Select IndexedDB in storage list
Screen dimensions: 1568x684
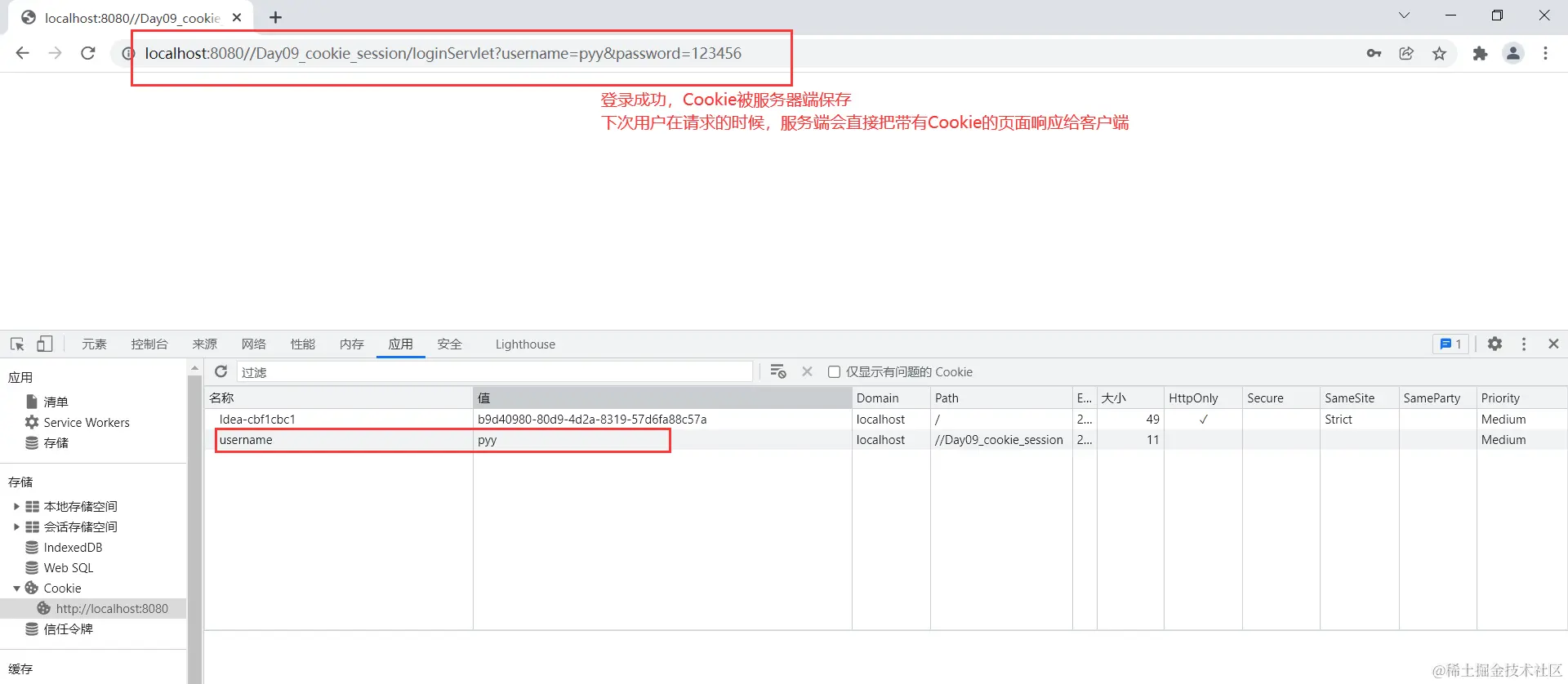tap(73, 547)
